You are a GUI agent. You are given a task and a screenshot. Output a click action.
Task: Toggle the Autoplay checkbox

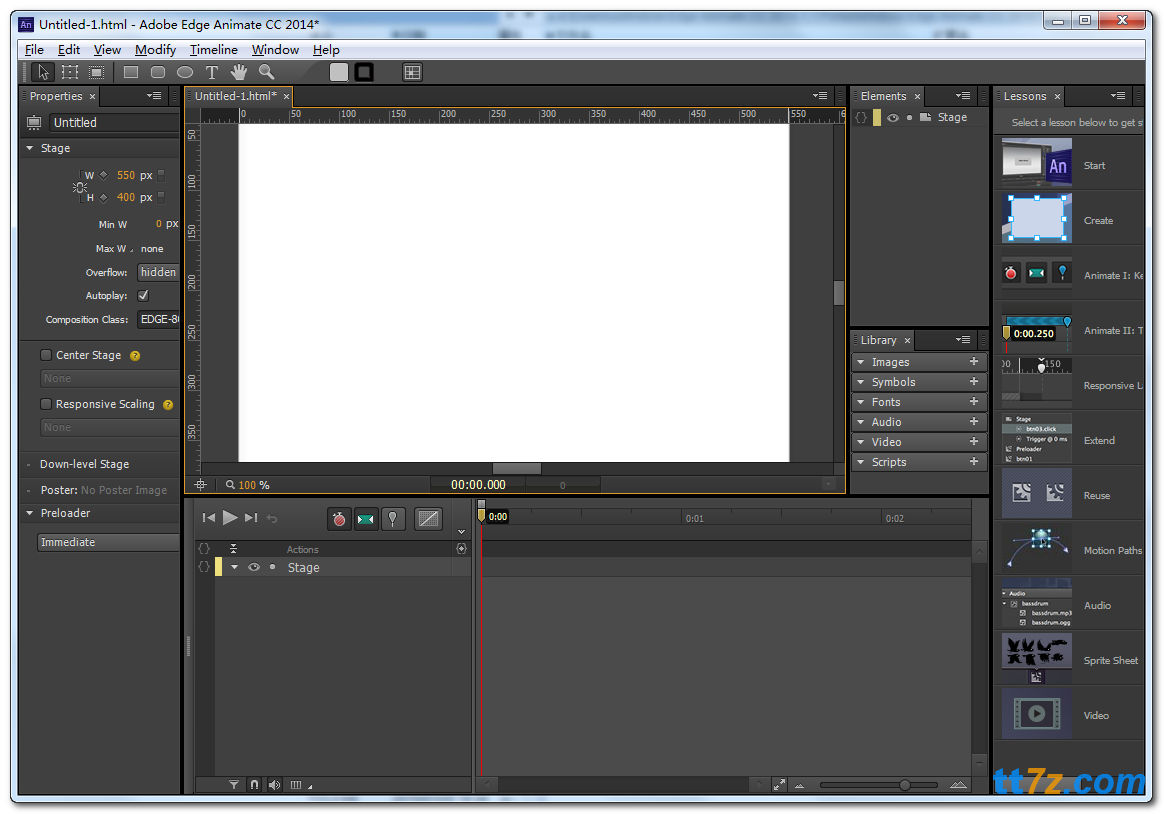tap(143, 295)
